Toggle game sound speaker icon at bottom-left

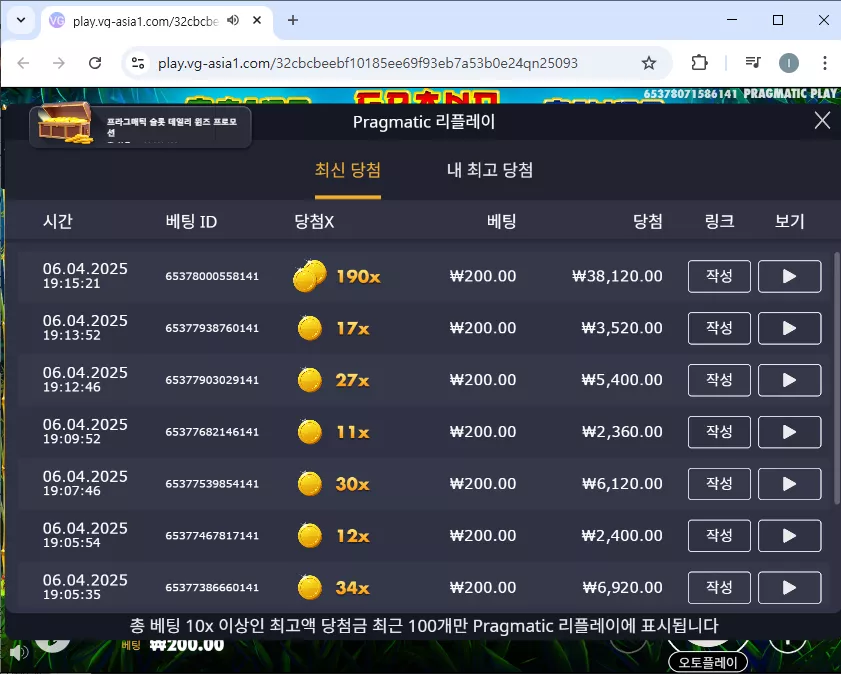point(19,652)
